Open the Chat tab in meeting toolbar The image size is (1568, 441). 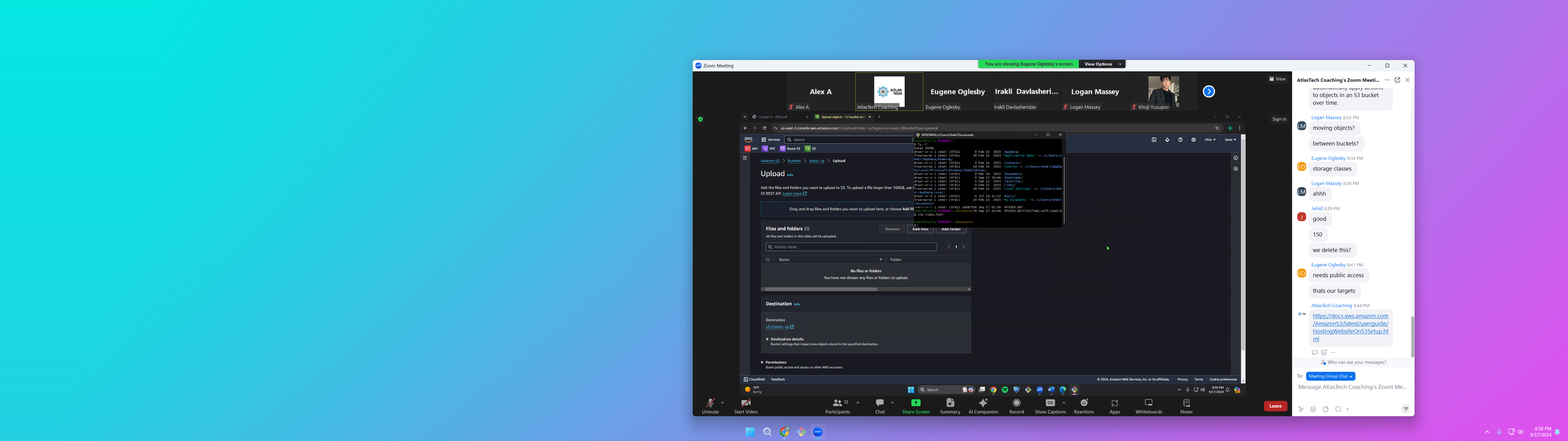click(880, 403)
